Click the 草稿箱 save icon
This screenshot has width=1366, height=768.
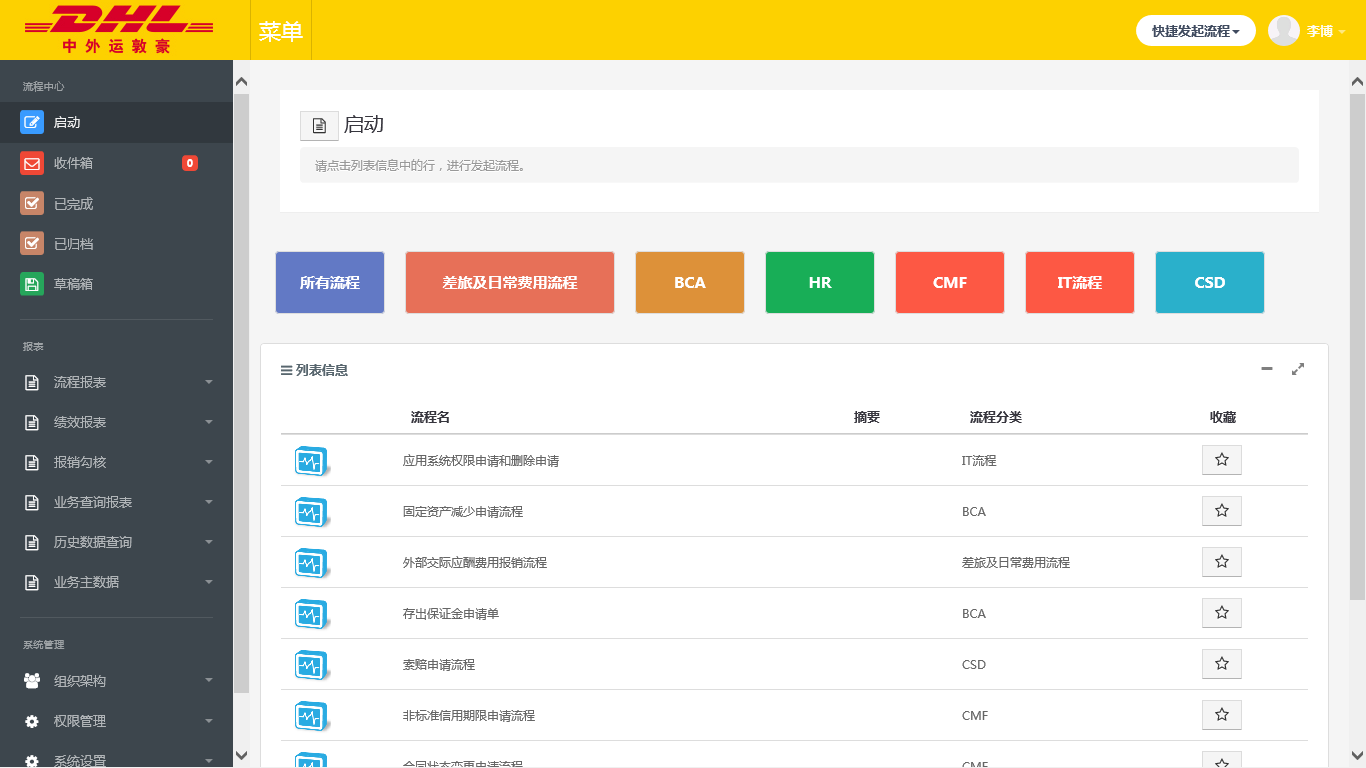32,284
